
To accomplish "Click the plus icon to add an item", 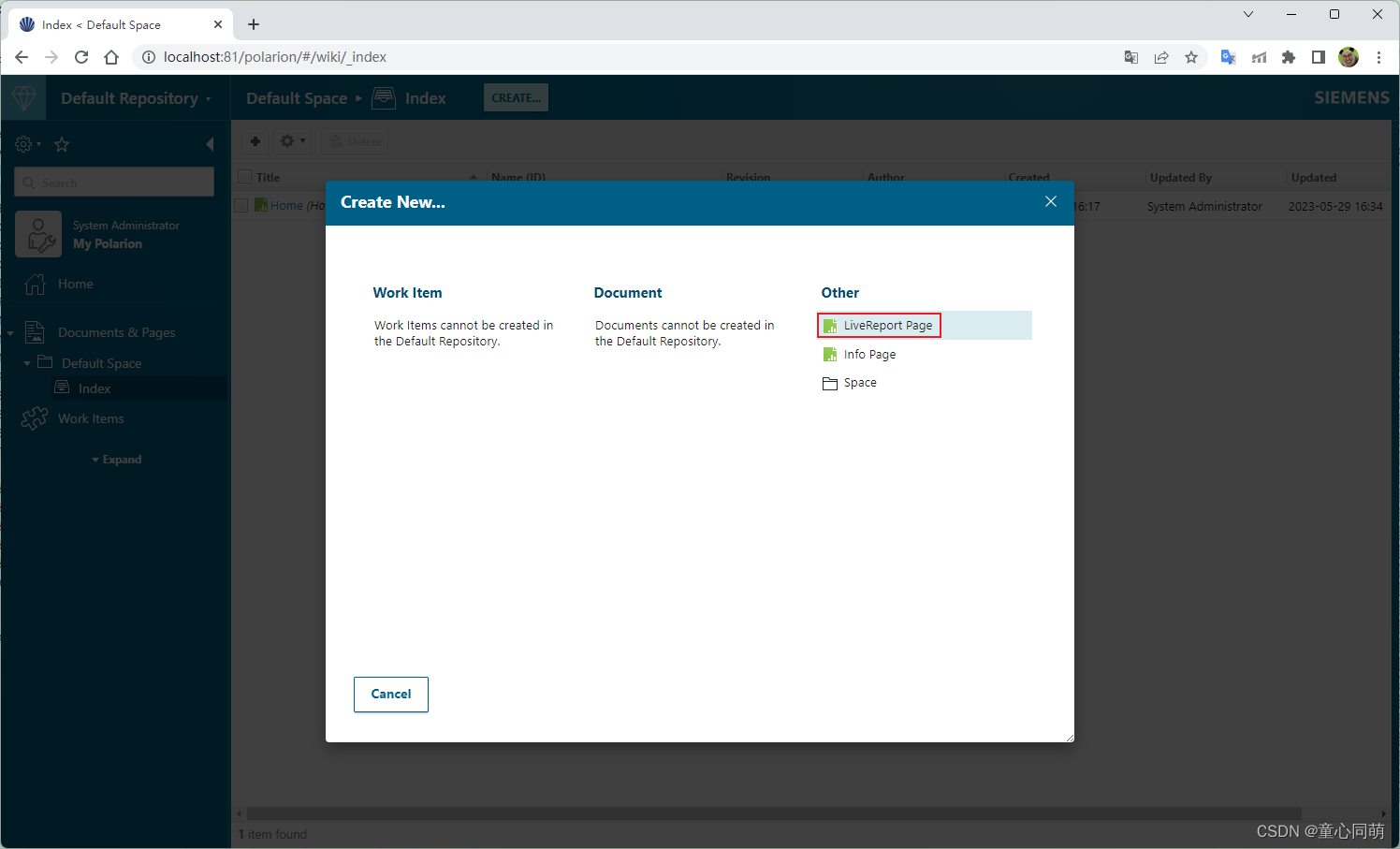I will coord(255,140).
